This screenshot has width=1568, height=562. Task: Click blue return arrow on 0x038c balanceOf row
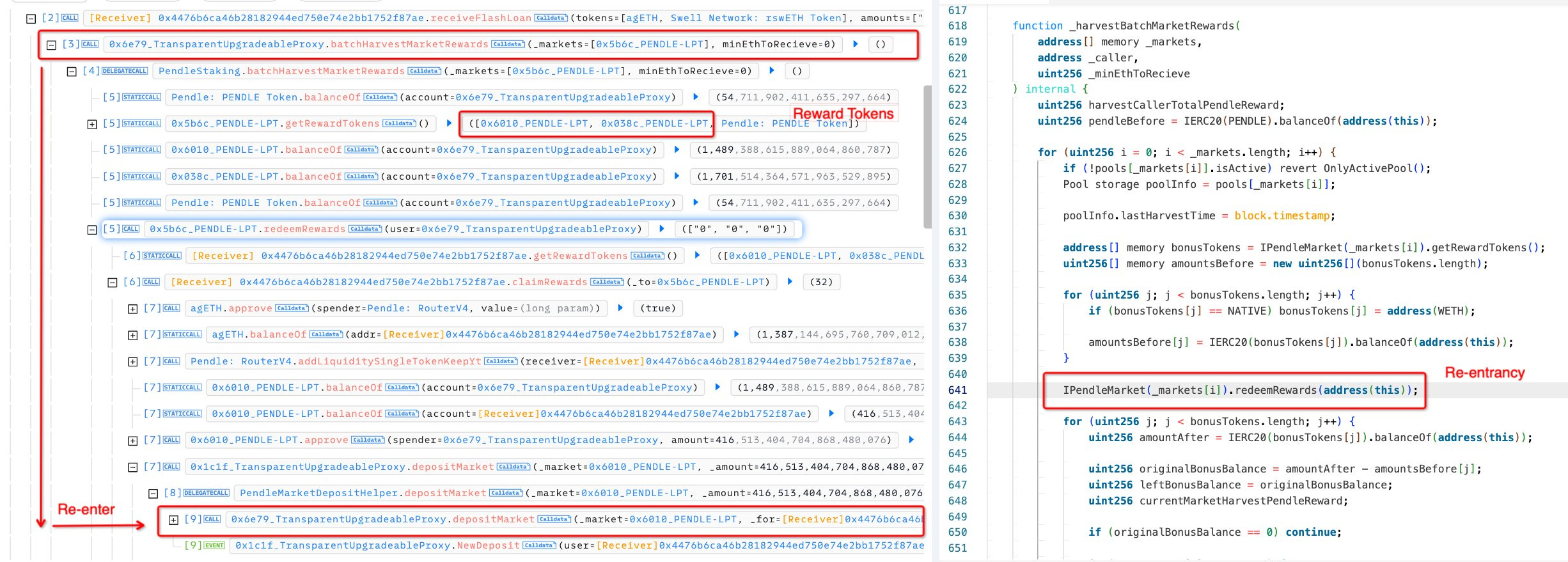pyautogui.click(x=677, y=176)
